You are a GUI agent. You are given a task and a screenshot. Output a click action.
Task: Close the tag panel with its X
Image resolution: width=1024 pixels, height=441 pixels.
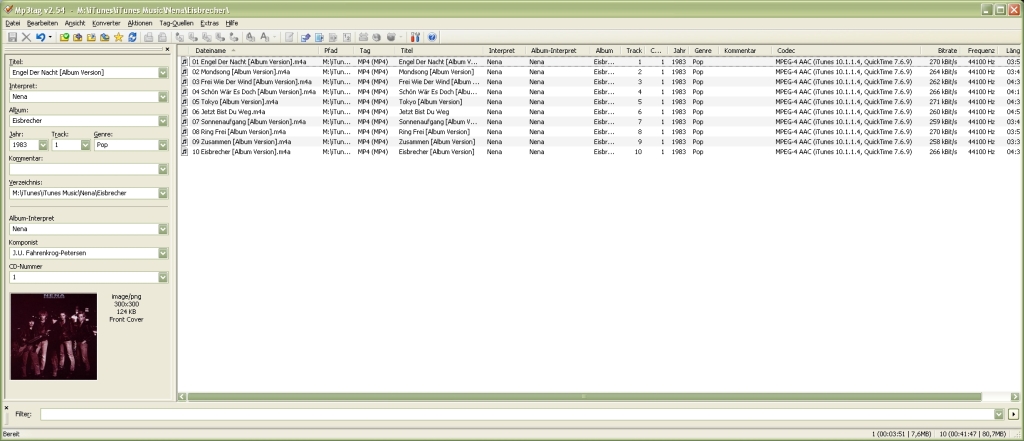pyautogui.click(x=166, y=49)
